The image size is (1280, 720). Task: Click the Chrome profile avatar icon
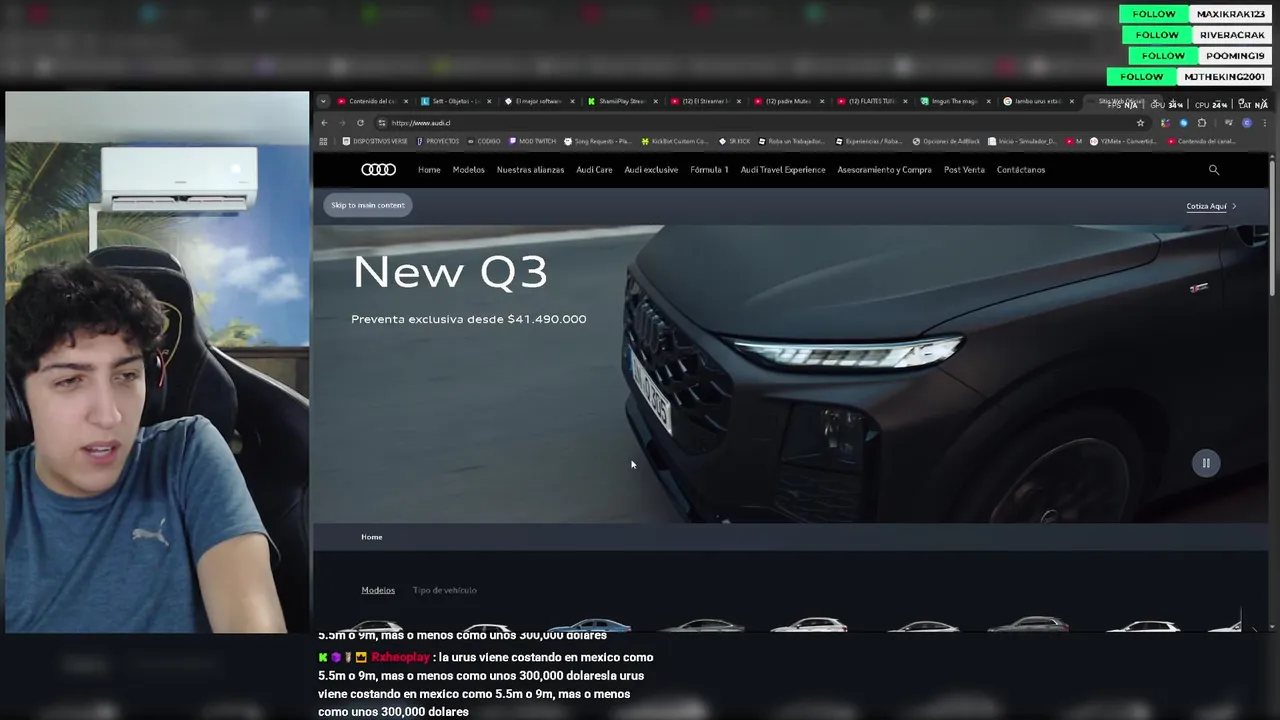[x=1247, y=123]
